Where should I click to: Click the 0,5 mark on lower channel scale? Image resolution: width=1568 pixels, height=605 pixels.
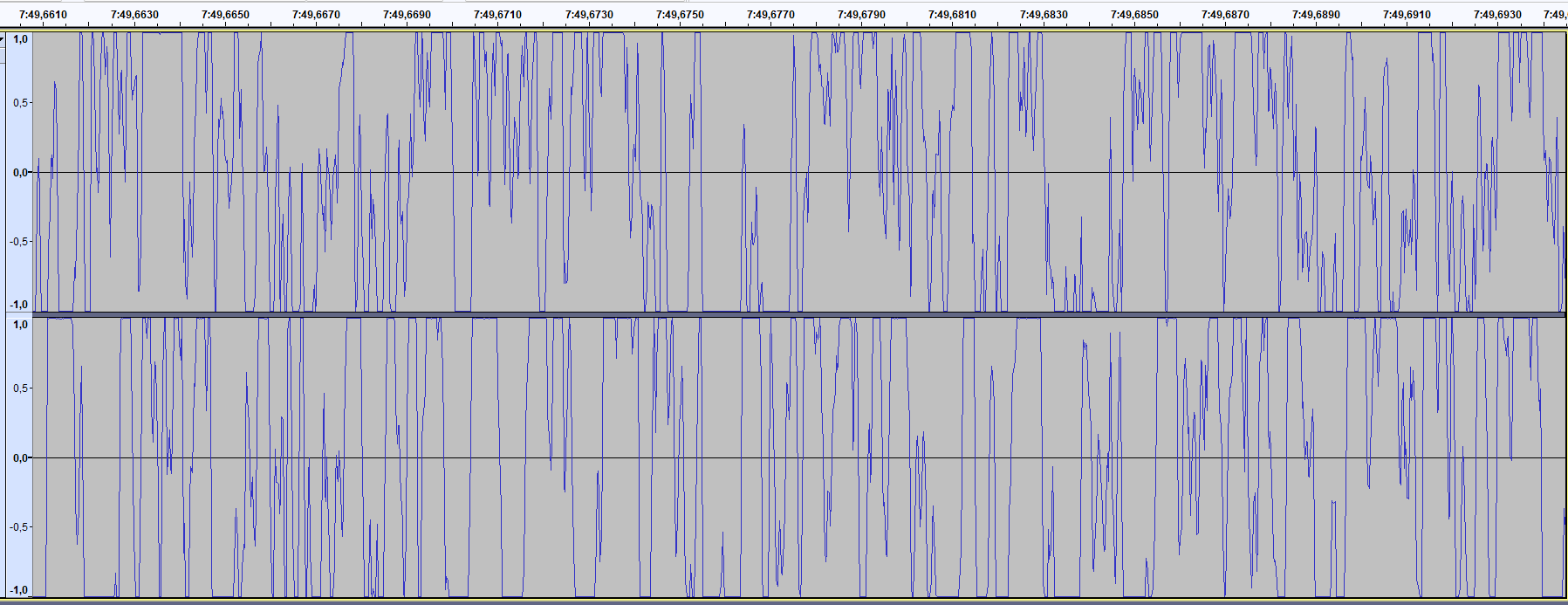point(20,388)
